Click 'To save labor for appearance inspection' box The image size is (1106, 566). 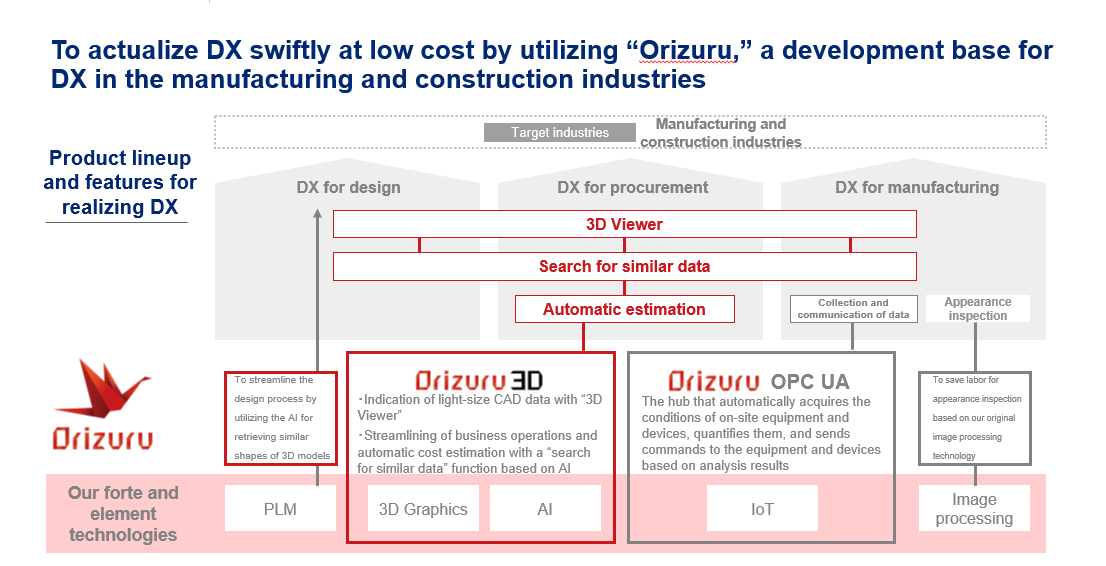(975, 418)
